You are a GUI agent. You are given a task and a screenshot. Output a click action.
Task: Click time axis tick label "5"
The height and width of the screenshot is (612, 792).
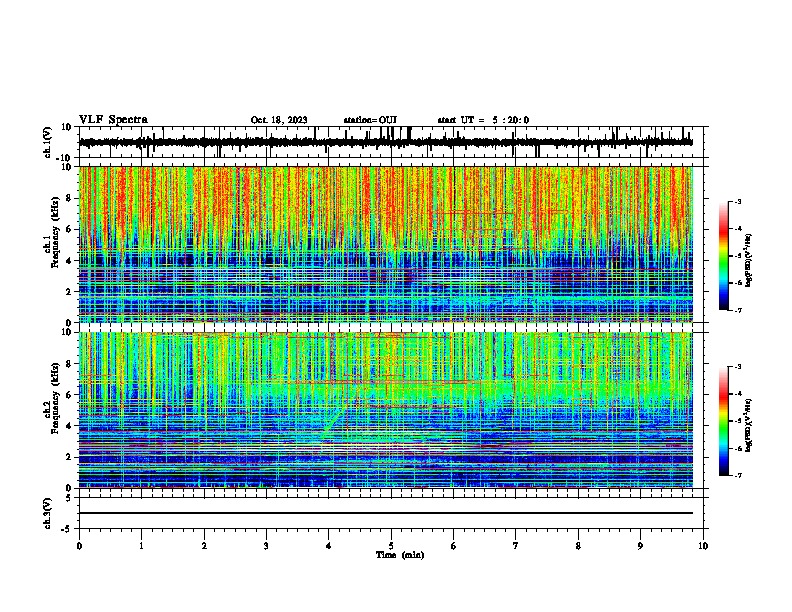[391, 546]
